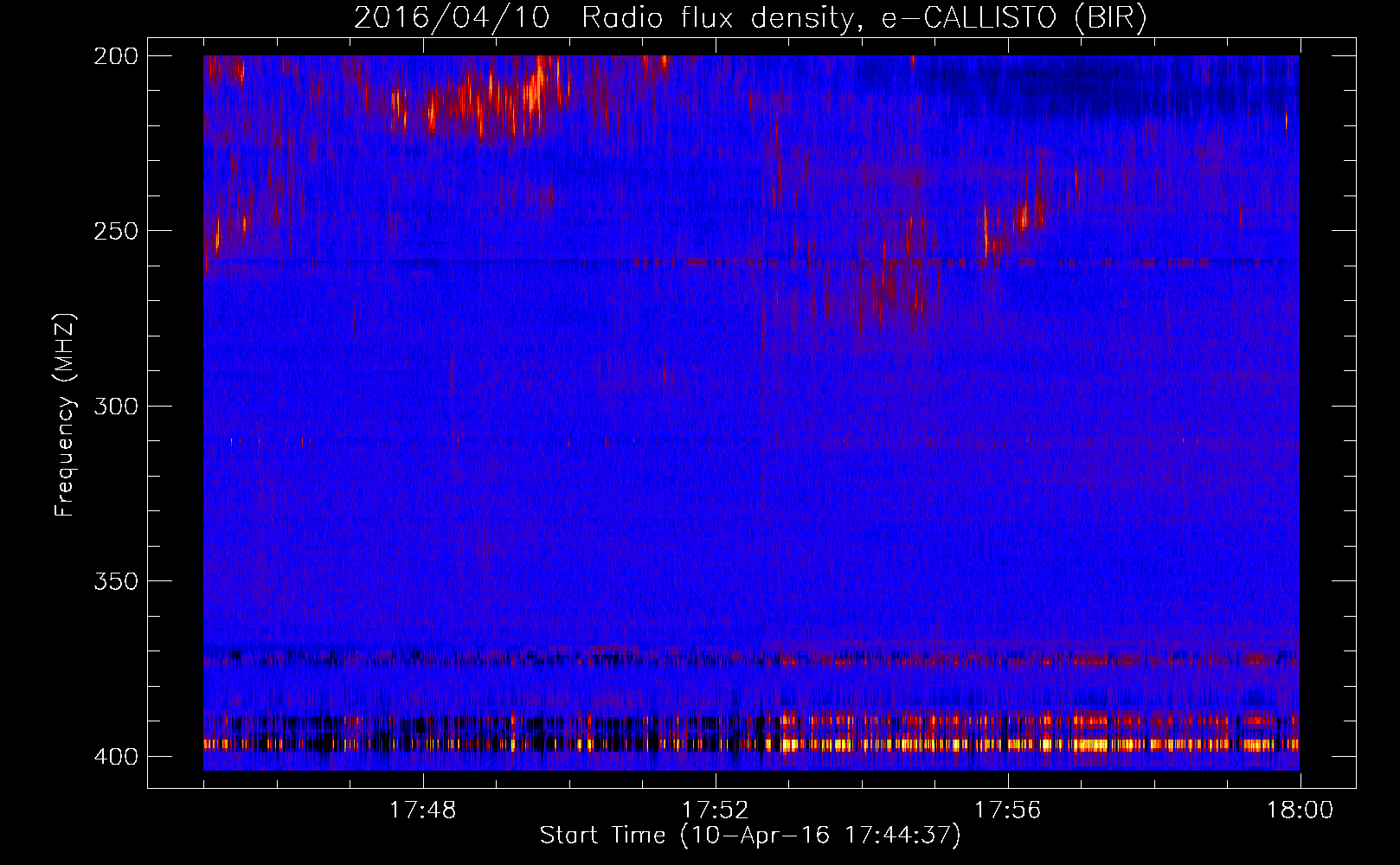
Task: Select the 18:00 time tick label
Action: point(1300,811)
